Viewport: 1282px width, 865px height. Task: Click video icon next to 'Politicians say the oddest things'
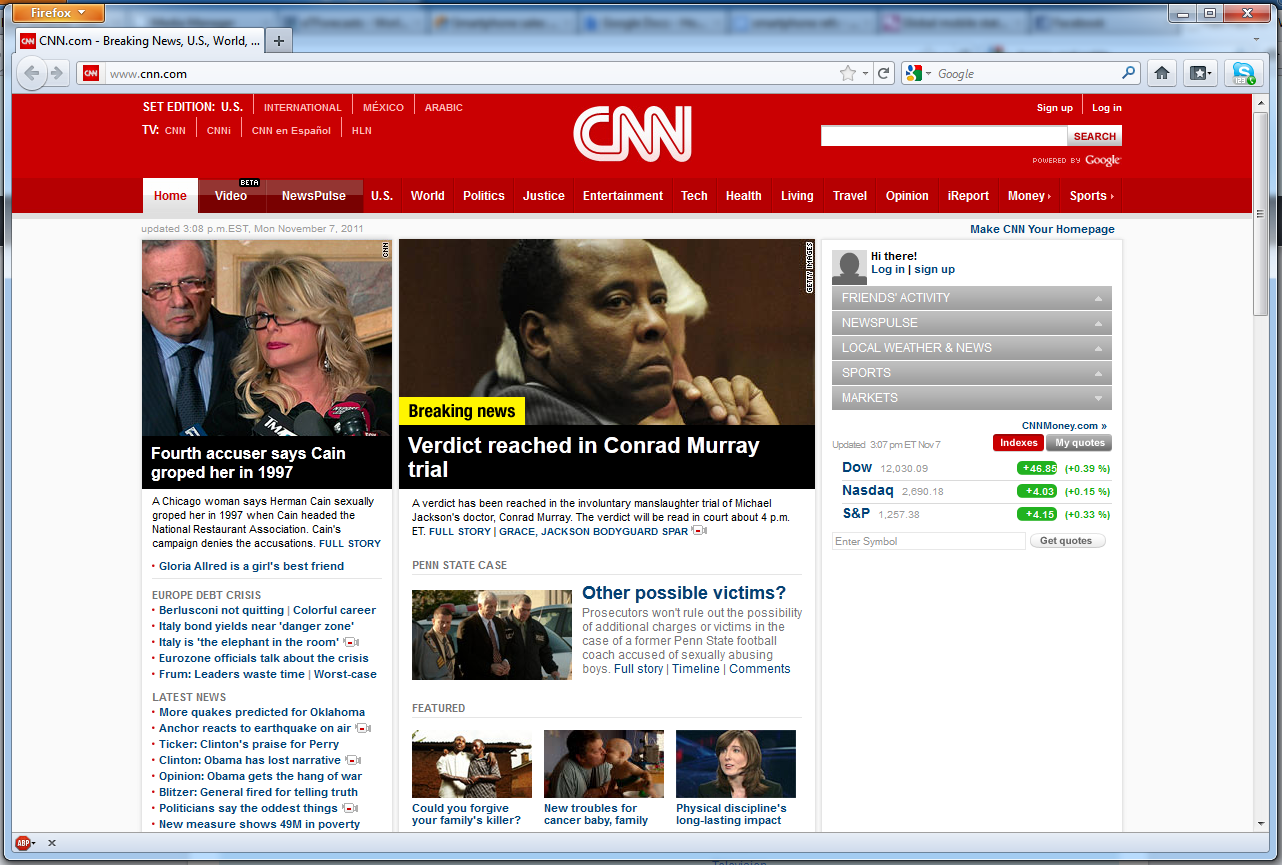click(350, 808)
